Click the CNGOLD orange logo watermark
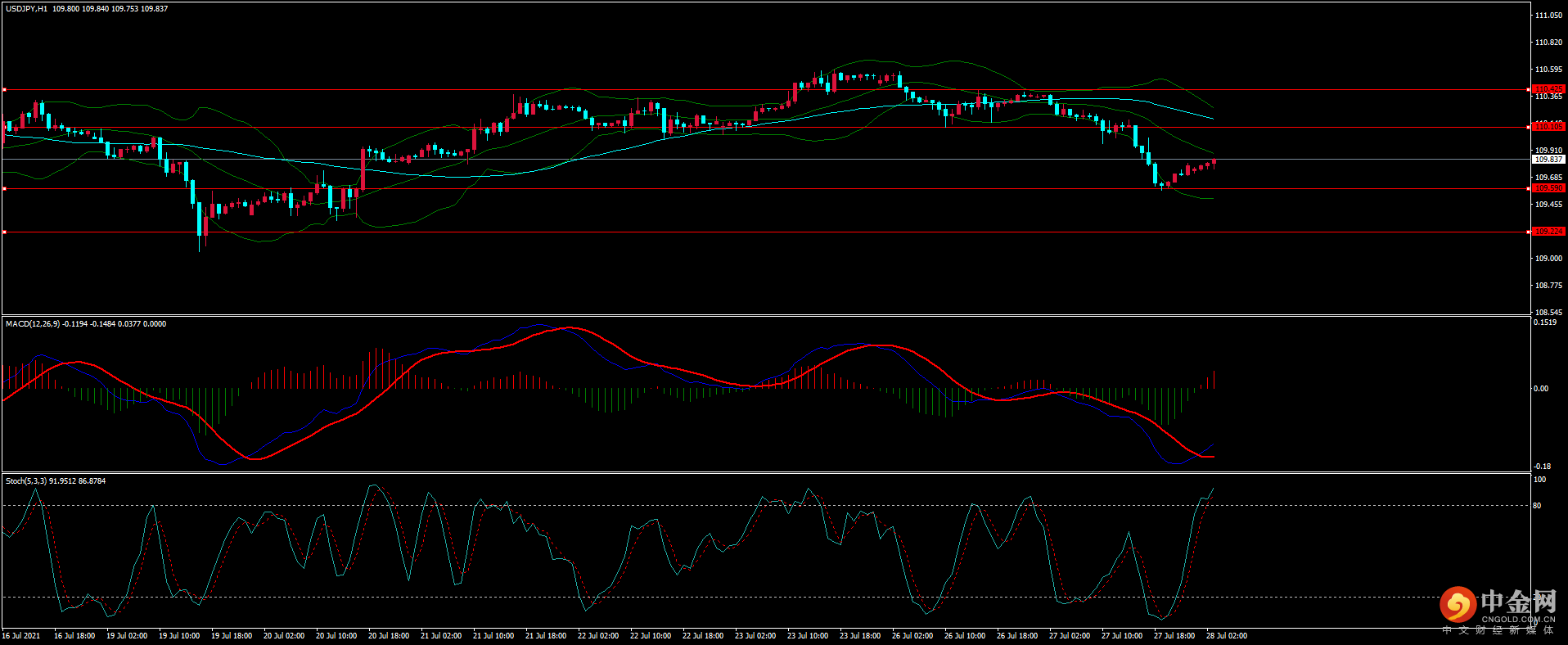1568x645 pixels. tap(1458, 606)
